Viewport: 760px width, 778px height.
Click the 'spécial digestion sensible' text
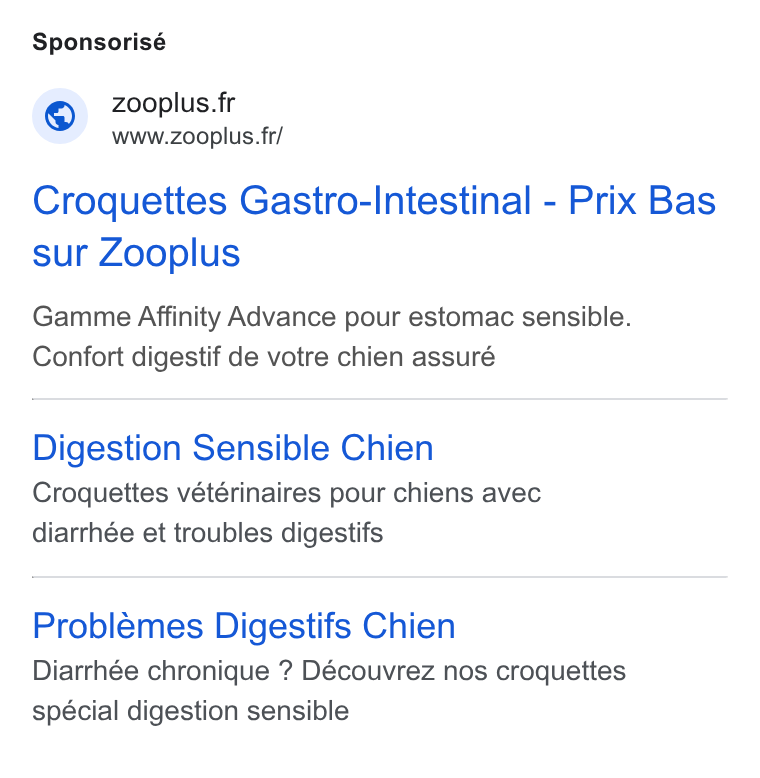click(x=190, y=711)
